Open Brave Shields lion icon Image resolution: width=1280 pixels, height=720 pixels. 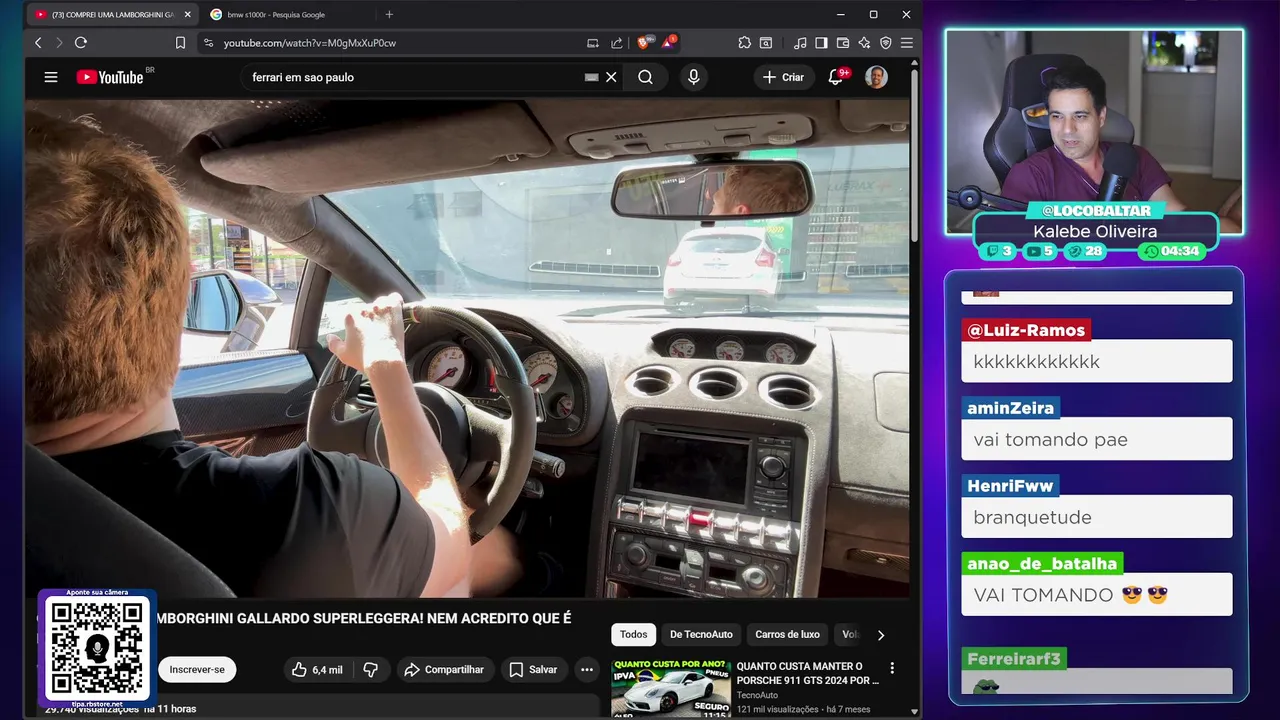[644, 43]
